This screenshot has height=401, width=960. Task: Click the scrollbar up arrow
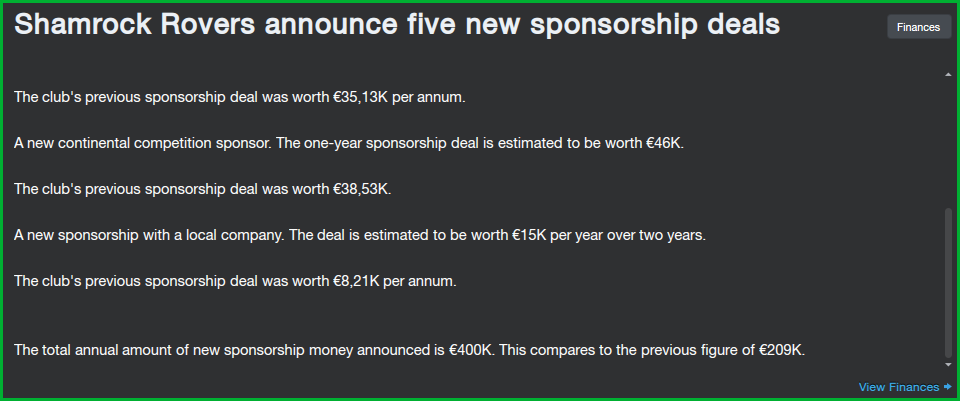948,74
